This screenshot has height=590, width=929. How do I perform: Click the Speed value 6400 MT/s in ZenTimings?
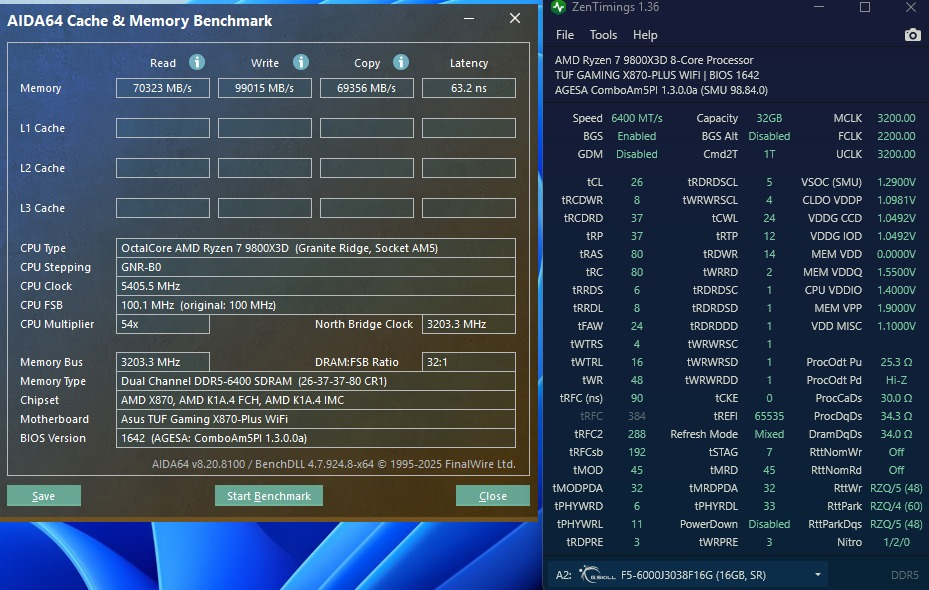tap(636, 118)
